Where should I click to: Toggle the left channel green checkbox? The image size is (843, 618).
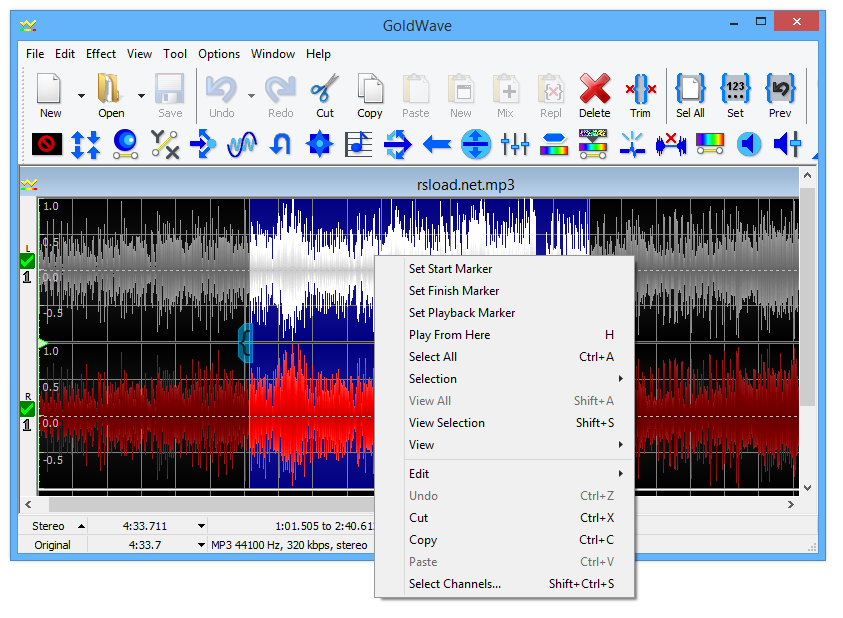[x=27, y=261]
